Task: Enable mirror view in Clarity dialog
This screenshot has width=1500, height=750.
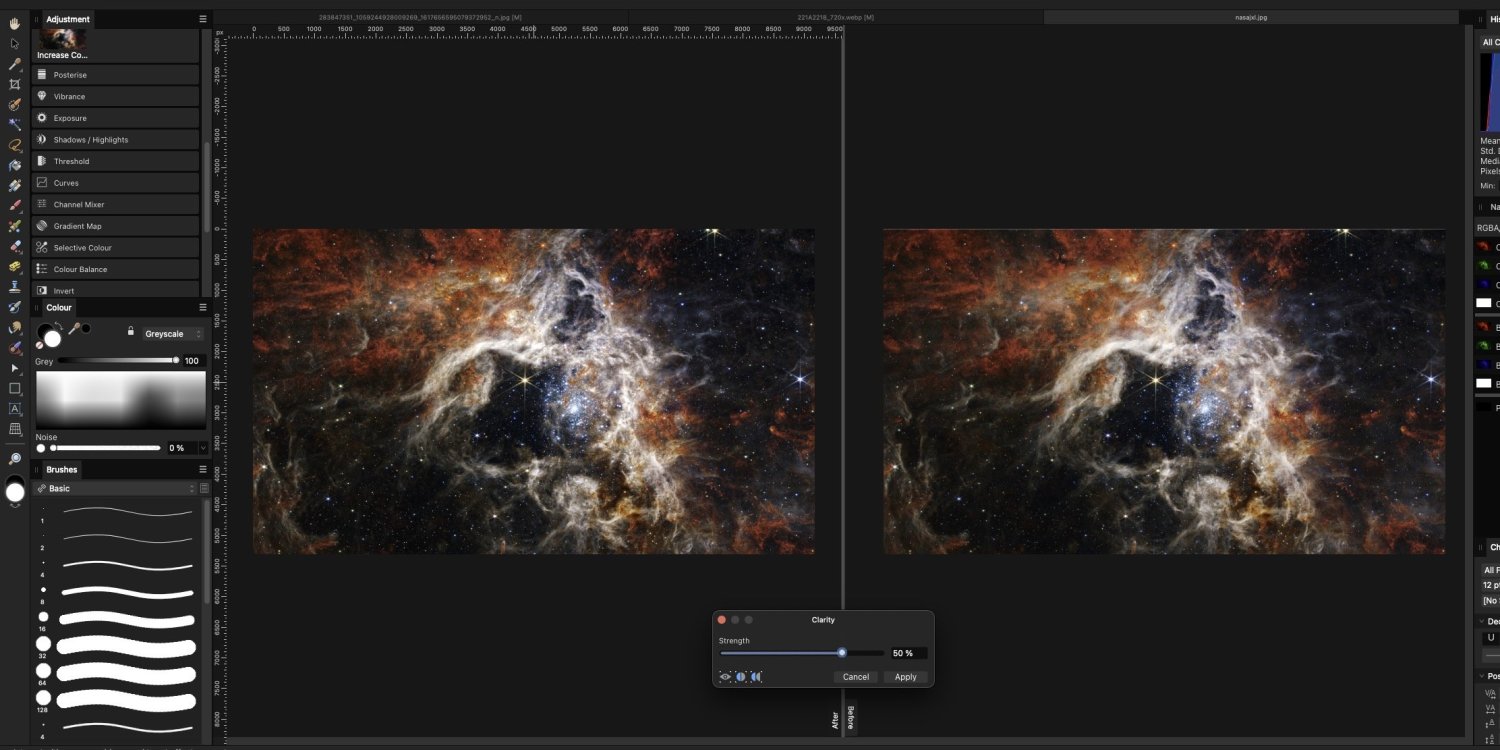Action: (756, 677)
